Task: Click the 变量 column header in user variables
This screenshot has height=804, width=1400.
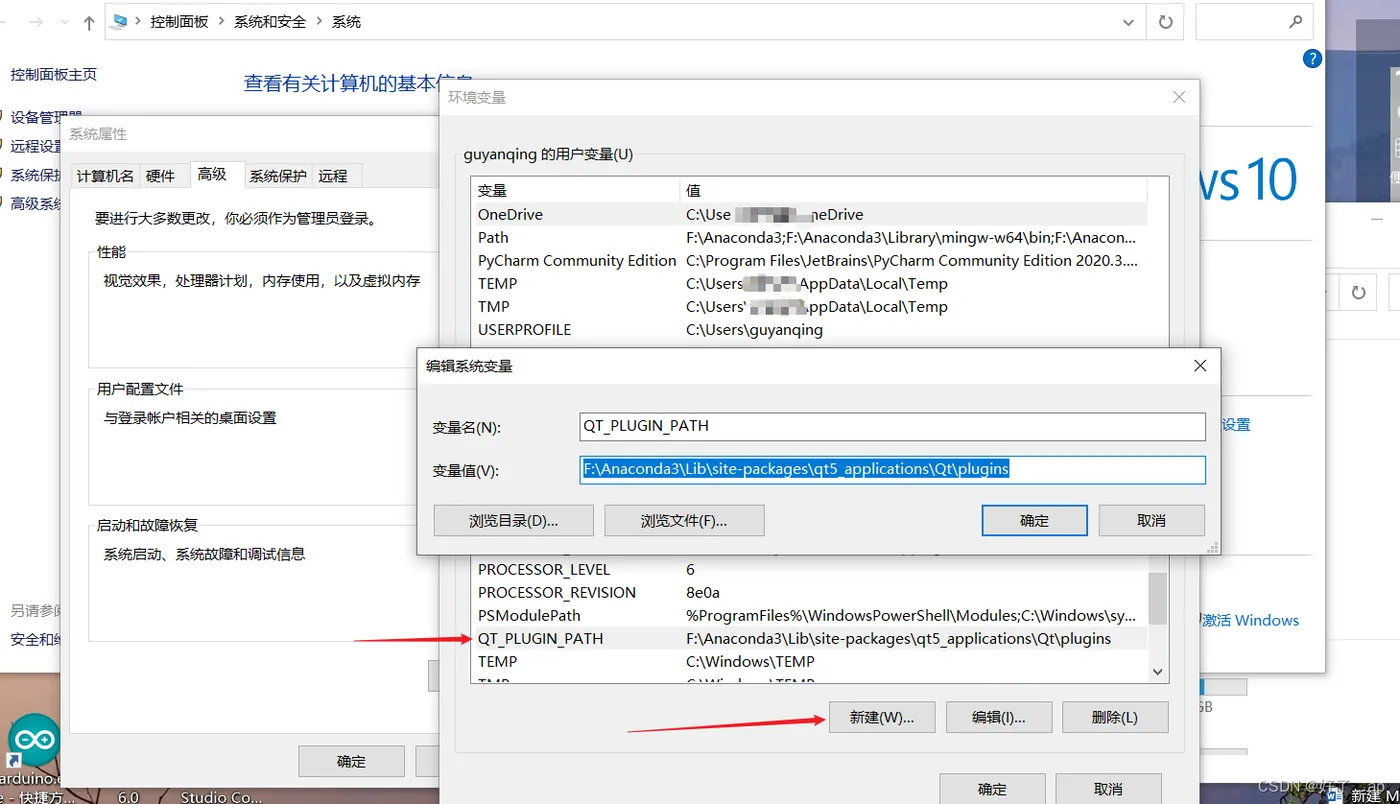Action: (x=575, y=190)
